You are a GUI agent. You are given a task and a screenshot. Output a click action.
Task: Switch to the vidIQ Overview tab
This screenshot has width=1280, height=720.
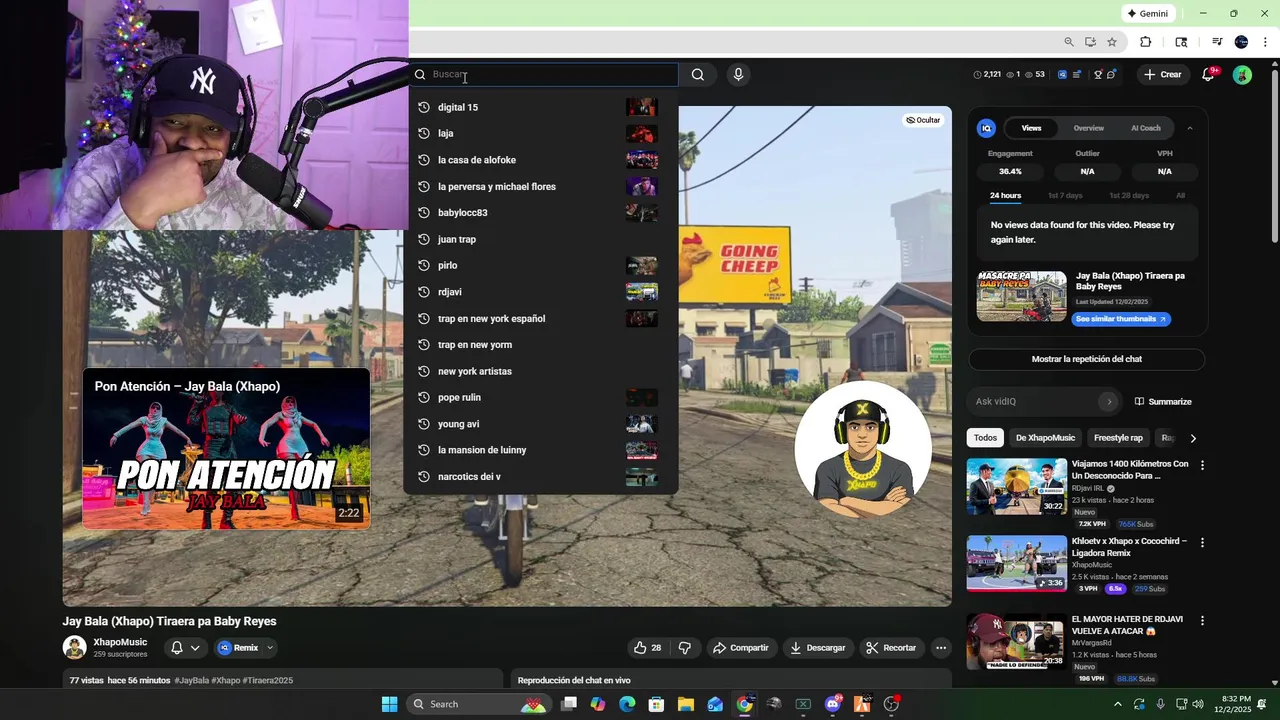coord(1088,128)
